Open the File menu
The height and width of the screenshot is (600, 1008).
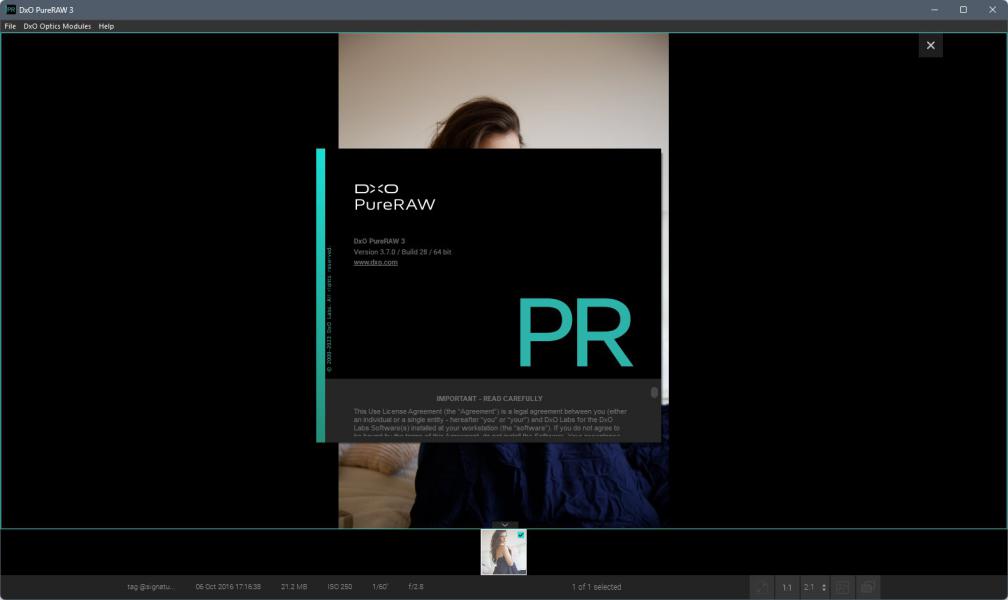coord(10,26)
